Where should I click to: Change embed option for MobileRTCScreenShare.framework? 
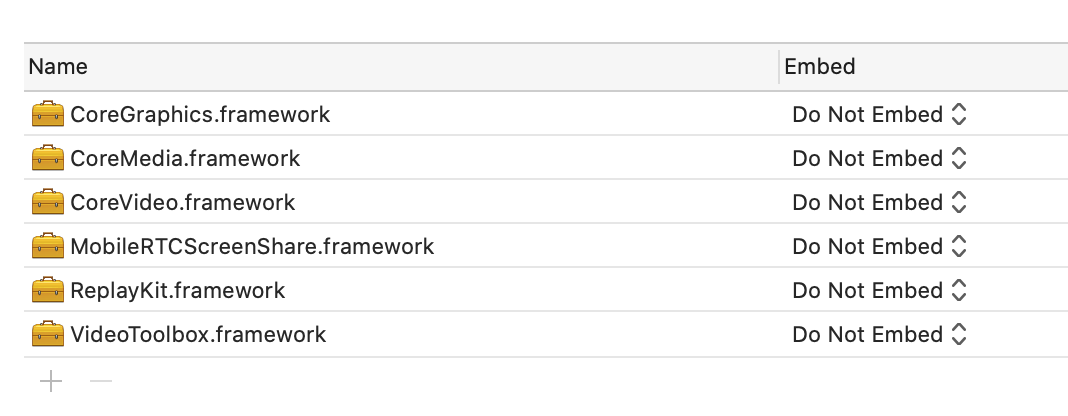pyautogui.click(x=879, y=246)
